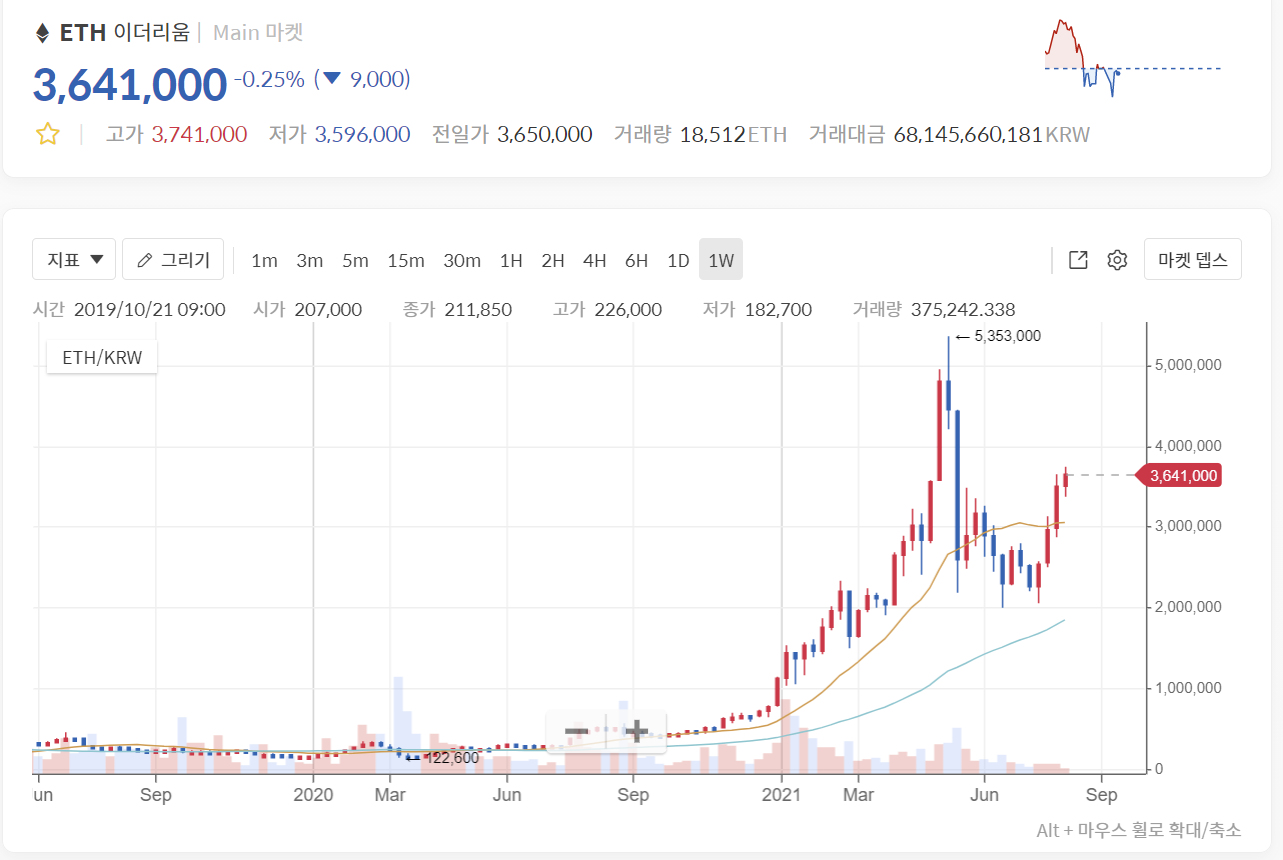Select the 4H timeframe
Image resolution: width=1283 pixels, height=860 pixels.
click(595, 261)
